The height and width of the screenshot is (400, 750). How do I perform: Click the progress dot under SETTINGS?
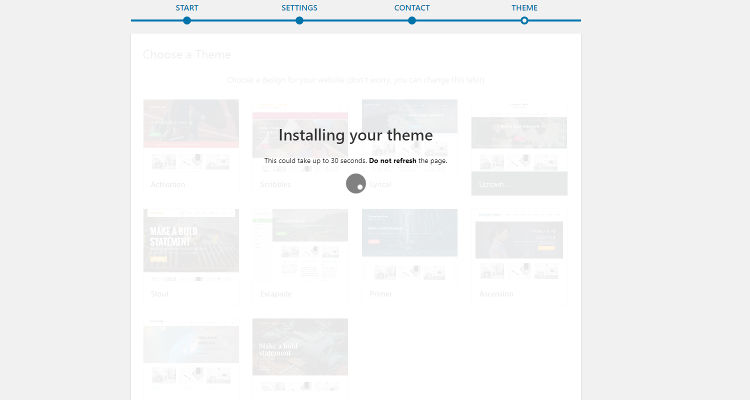[299, 20]
